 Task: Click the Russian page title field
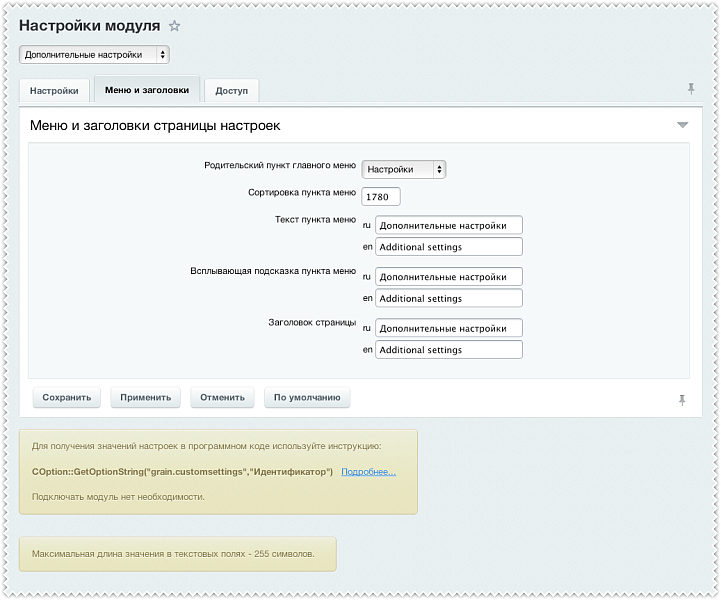coord(448,328)
